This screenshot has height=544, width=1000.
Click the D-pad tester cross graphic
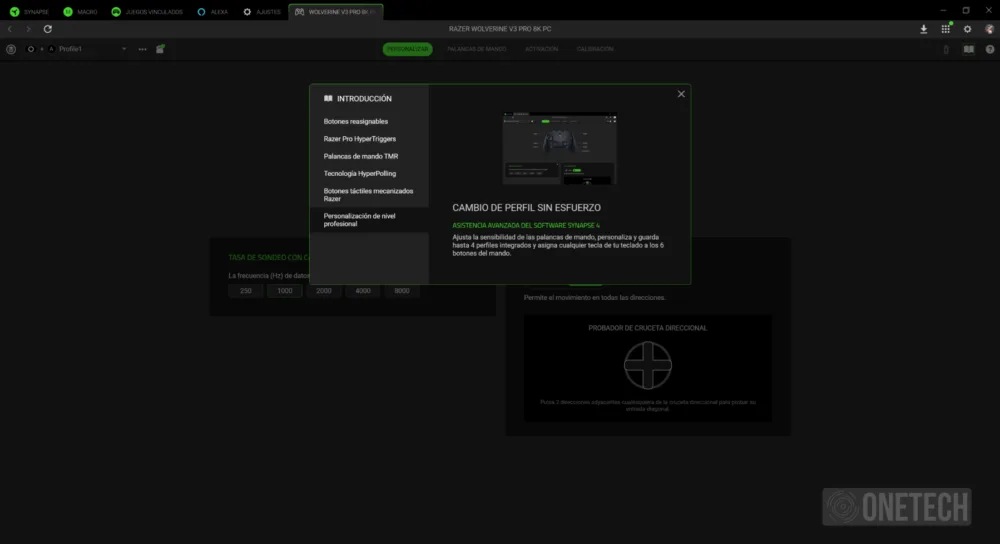(x=647, y=365)
